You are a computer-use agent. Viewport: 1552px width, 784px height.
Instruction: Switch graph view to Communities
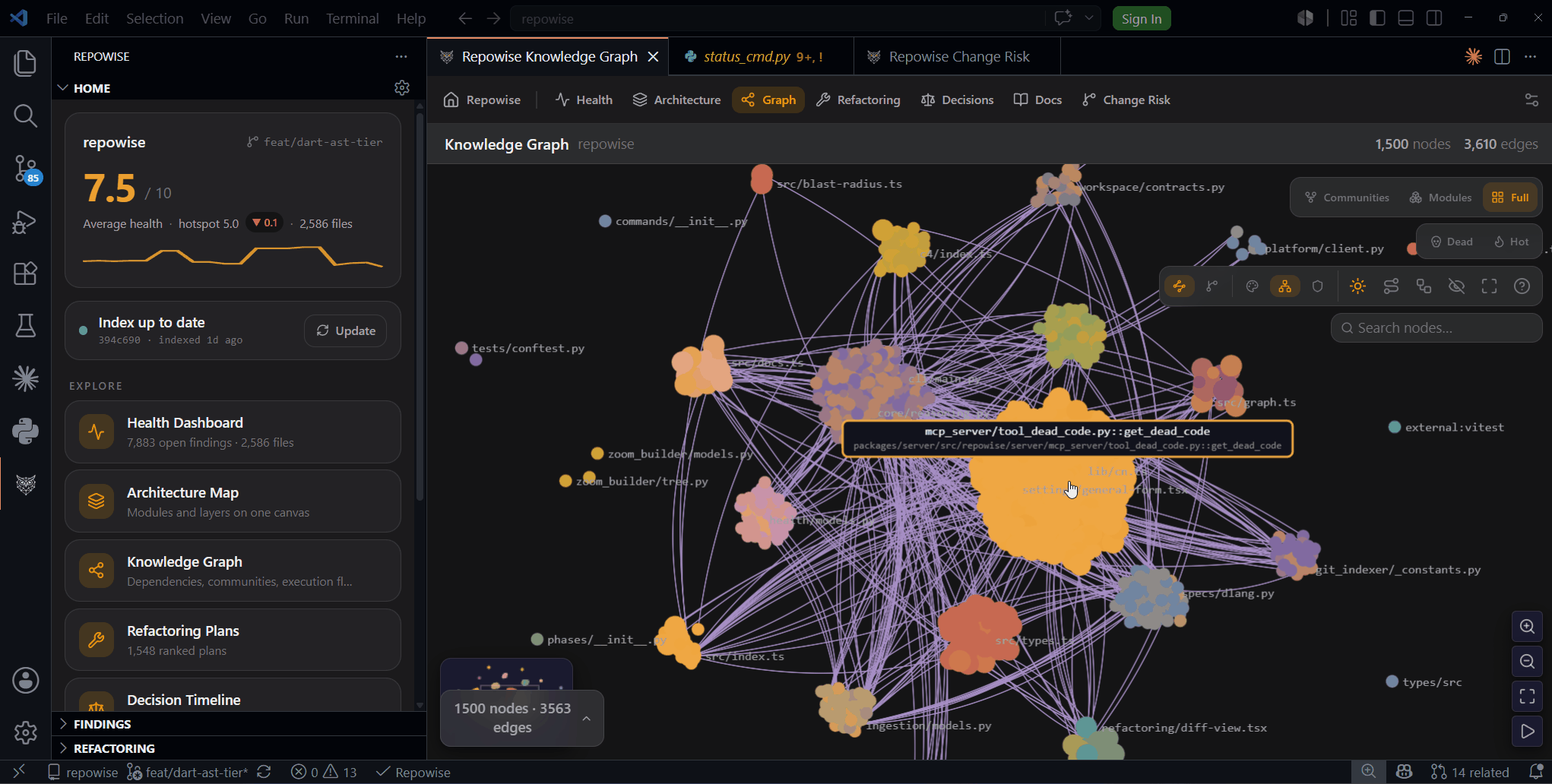point(1347,198)
